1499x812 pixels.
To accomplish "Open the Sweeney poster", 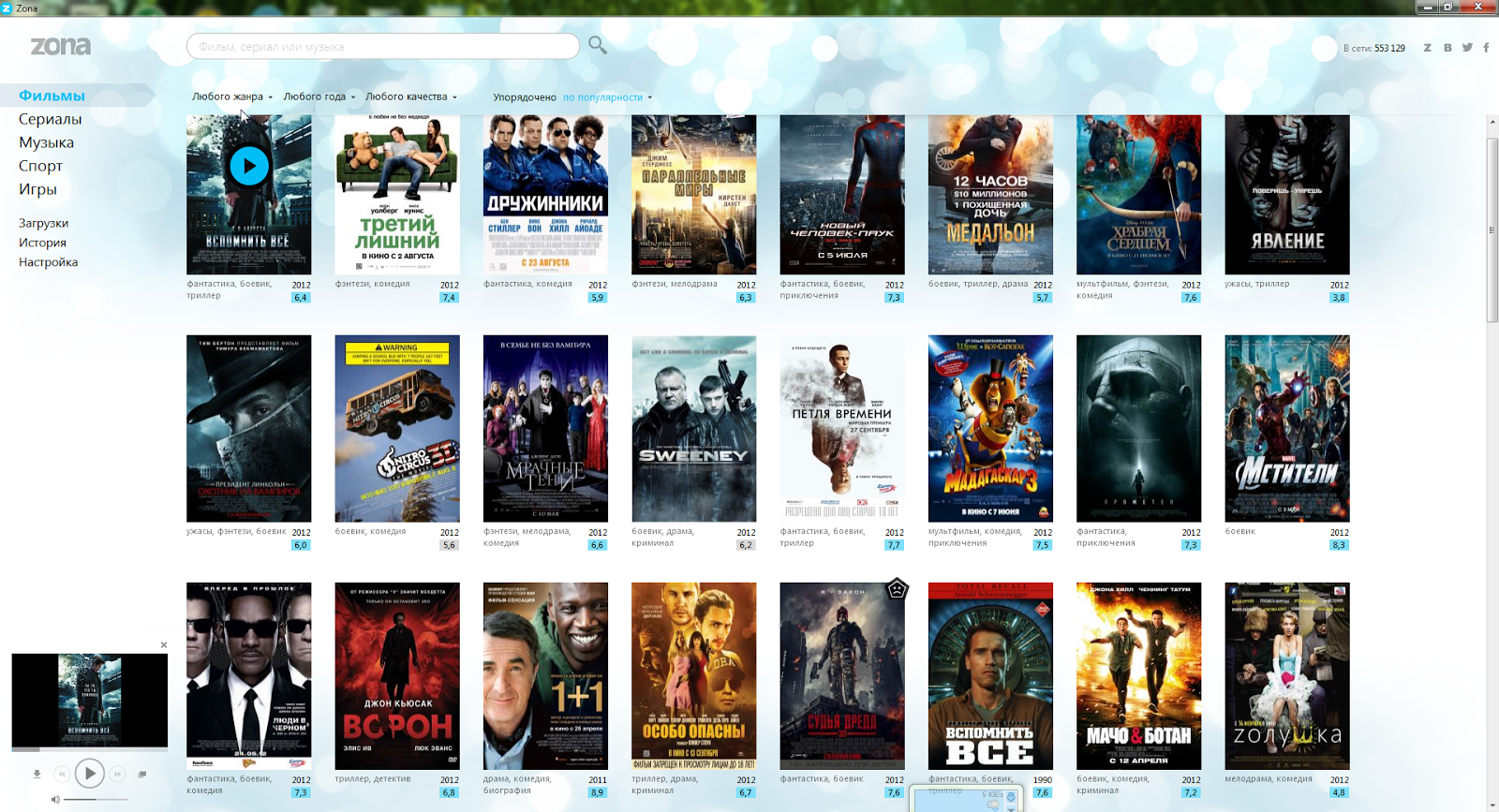I will pos(694,428).
